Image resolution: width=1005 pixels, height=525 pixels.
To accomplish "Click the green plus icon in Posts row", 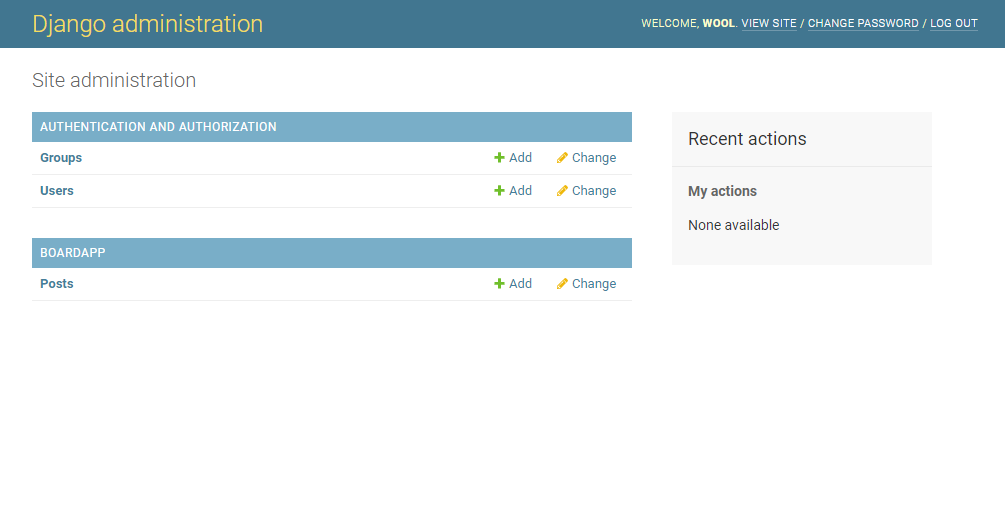I will (499, 283).
